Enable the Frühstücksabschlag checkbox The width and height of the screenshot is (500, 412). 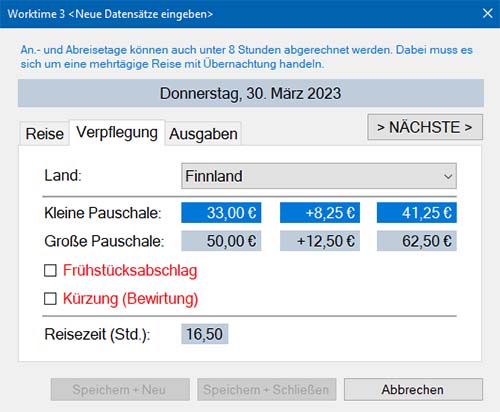click(50, 270)
